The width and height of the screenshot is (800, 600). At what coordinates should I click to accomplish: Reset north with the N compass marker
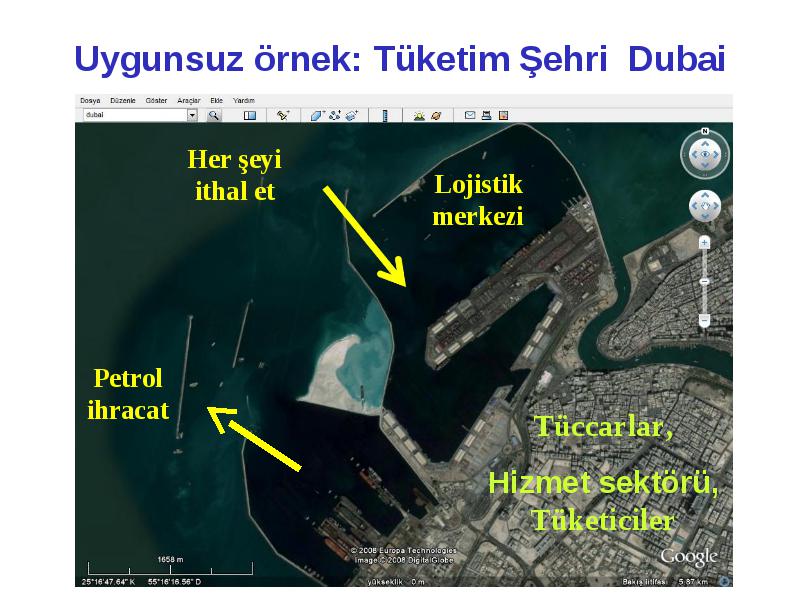point(705,131)
